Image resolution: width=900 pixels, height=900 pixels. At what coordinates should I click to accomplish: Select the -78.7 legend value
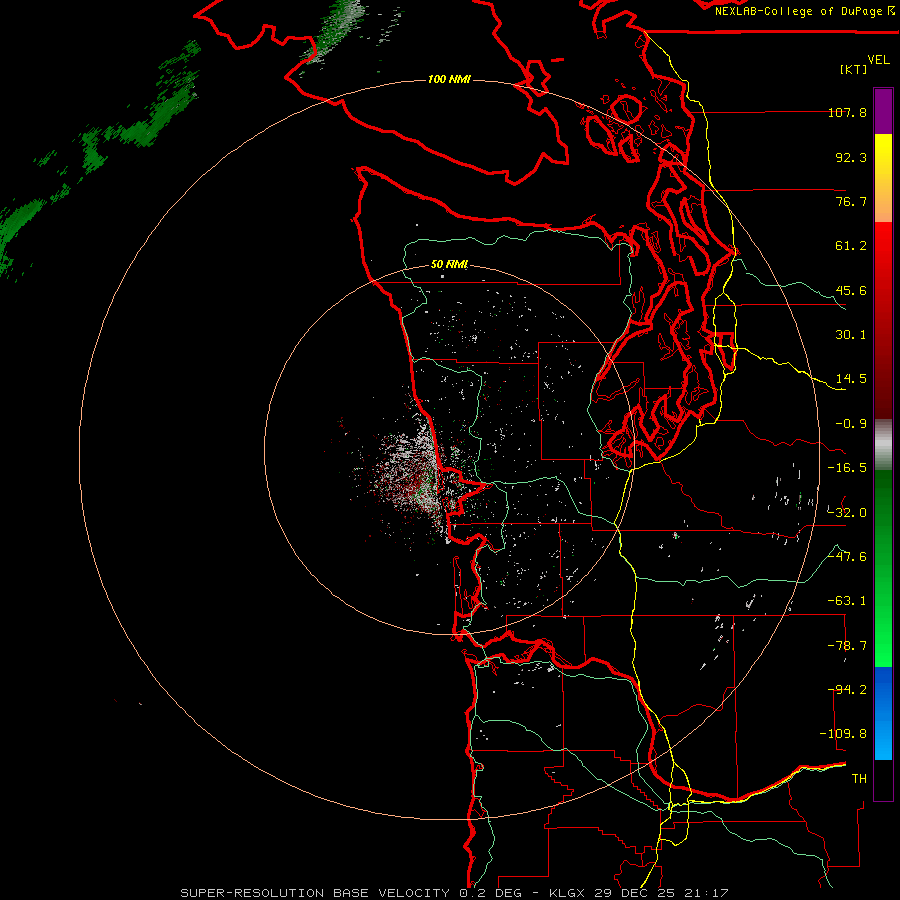pyautogui.click(x=847, y=646)
